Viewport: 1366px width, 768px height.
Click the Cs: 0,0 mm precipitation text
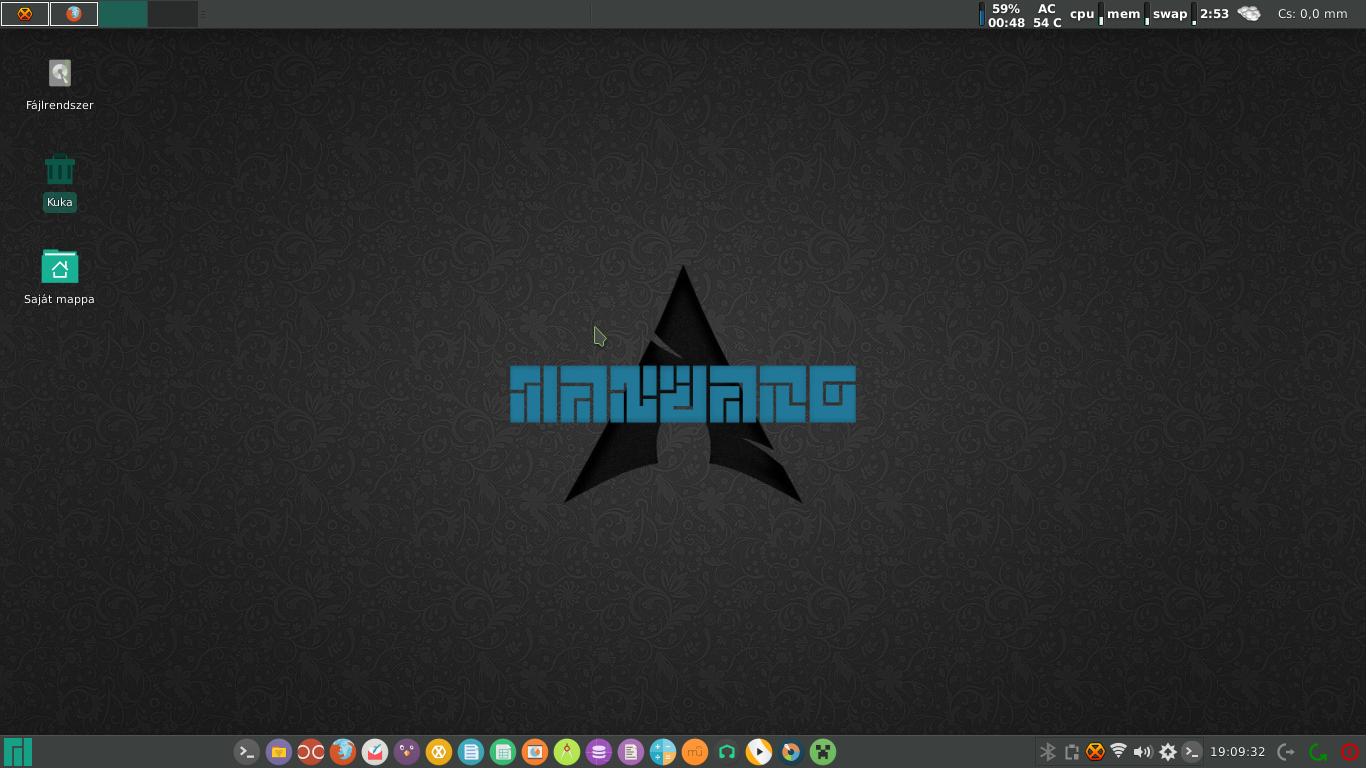click(1313, 14)
